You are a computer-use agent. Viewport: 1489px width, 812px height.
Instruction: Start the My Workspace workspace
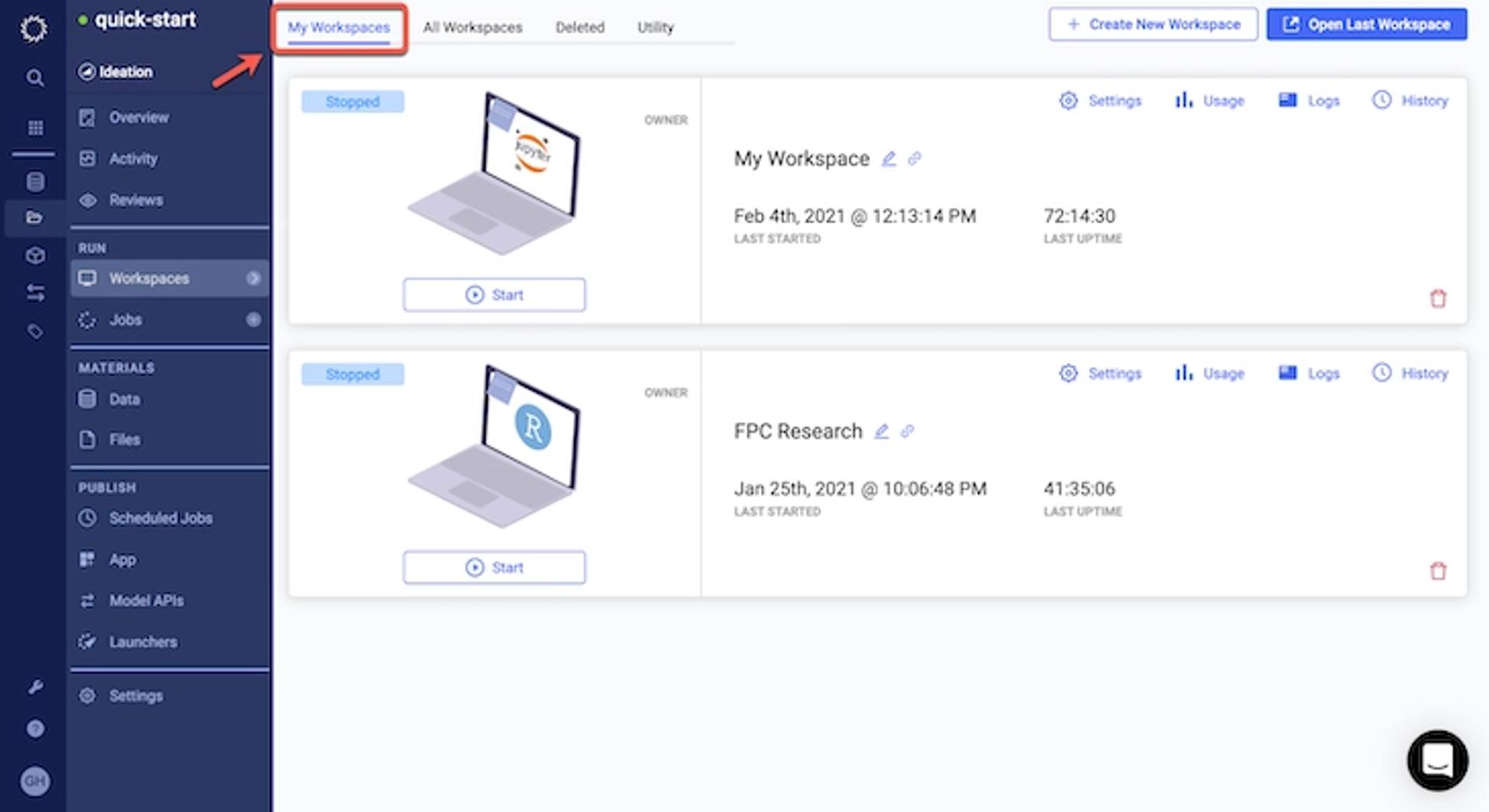point(494,295)
